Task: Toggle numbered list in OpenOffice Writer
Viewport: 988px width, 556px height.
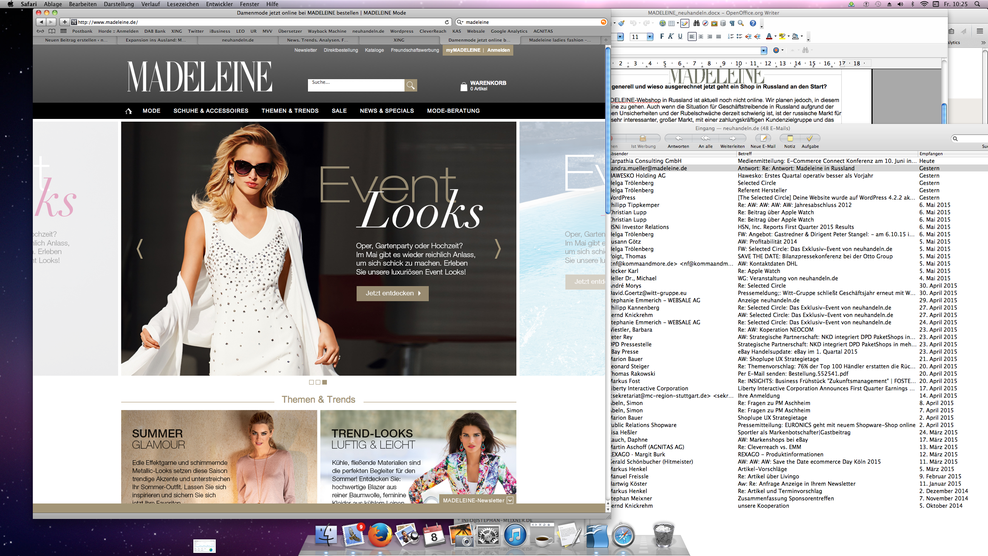Action: (731, 37)
